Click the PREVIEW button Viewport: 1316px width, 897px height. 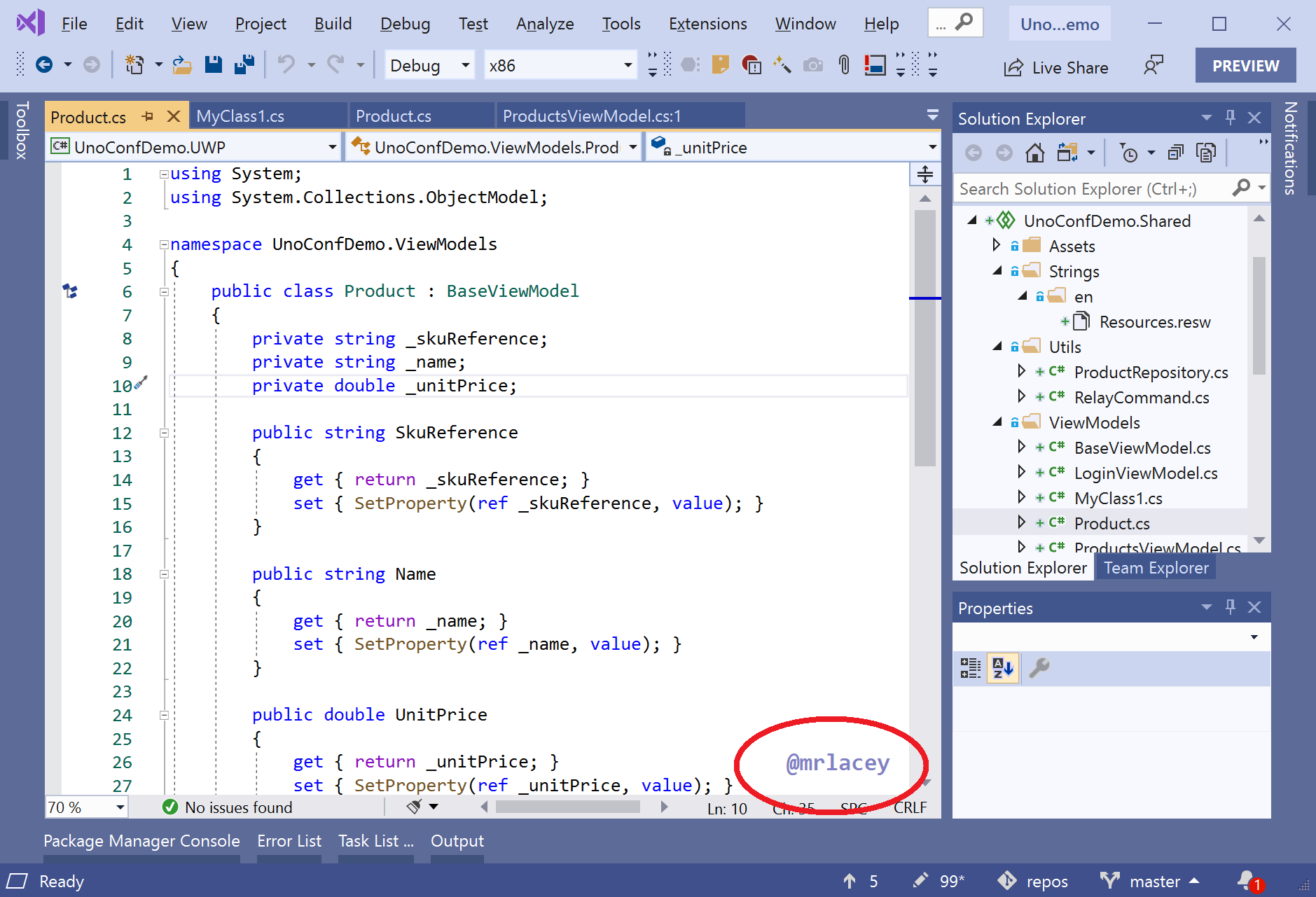(1245, 66)
